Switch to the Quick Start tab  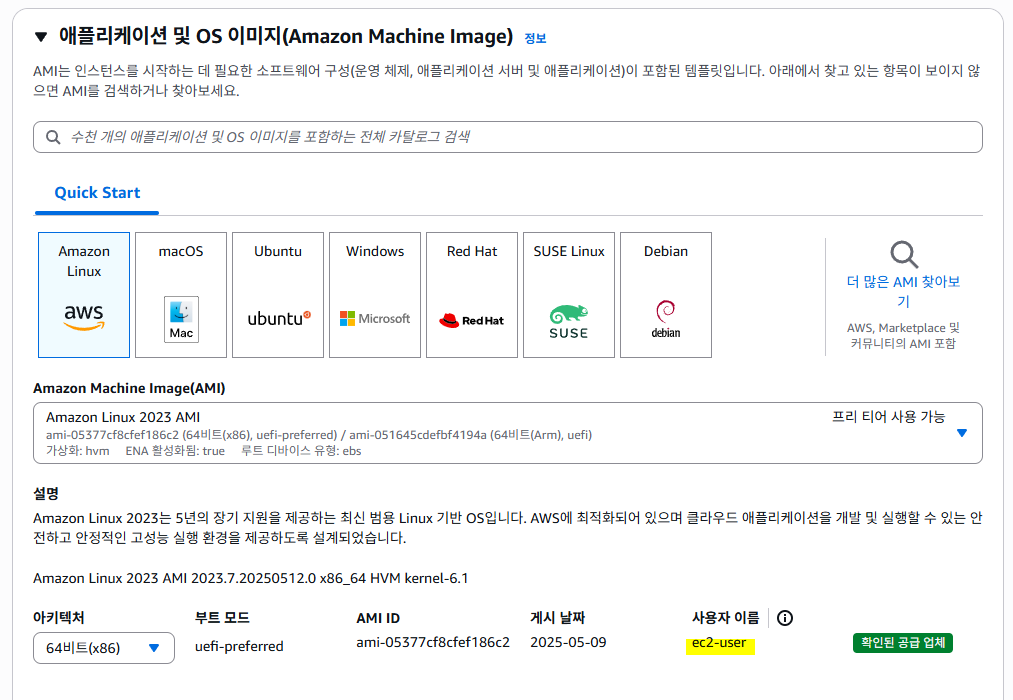[97, 192]
